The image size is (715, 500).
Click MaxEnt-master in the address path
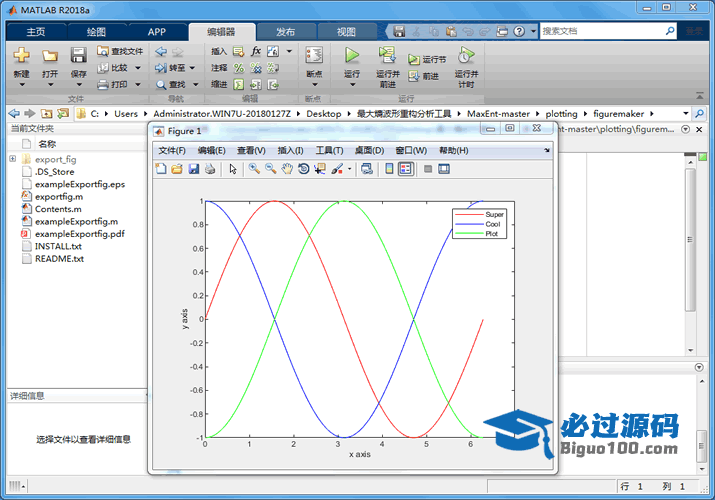(x=498, y=113)
